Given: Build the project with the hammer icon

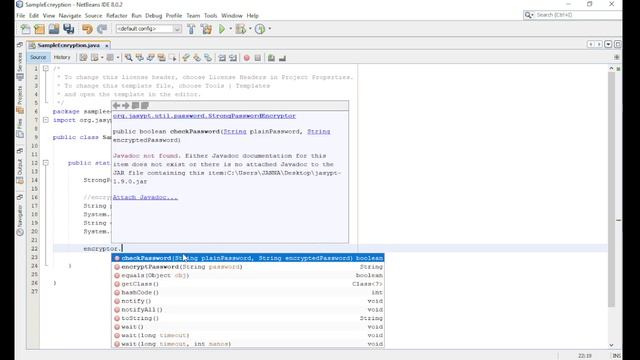Looking at the screenshot, I should [x=191, y=29].
